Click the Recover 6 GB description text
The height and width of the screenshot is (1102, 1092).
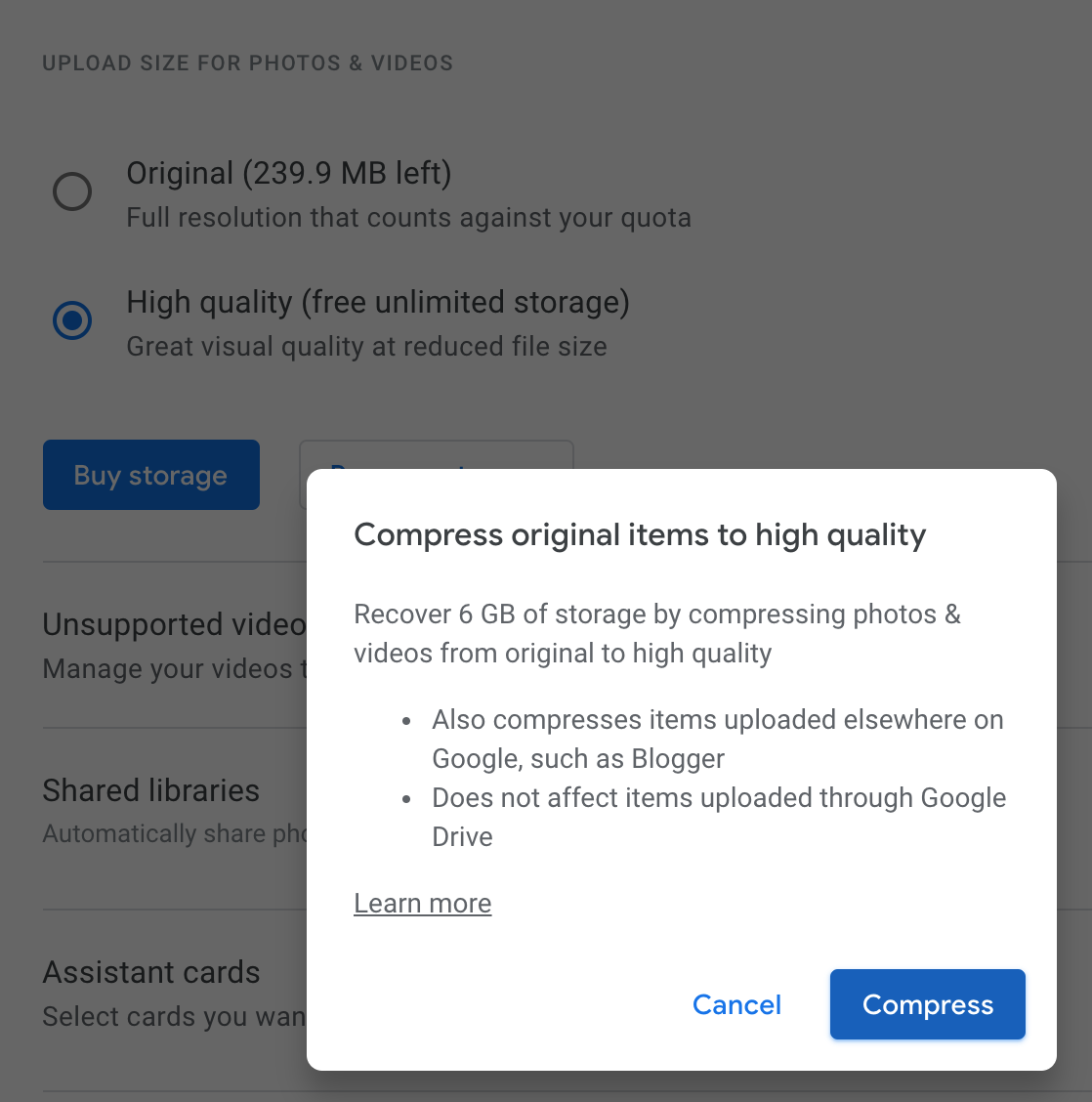(x=656, y=633)
